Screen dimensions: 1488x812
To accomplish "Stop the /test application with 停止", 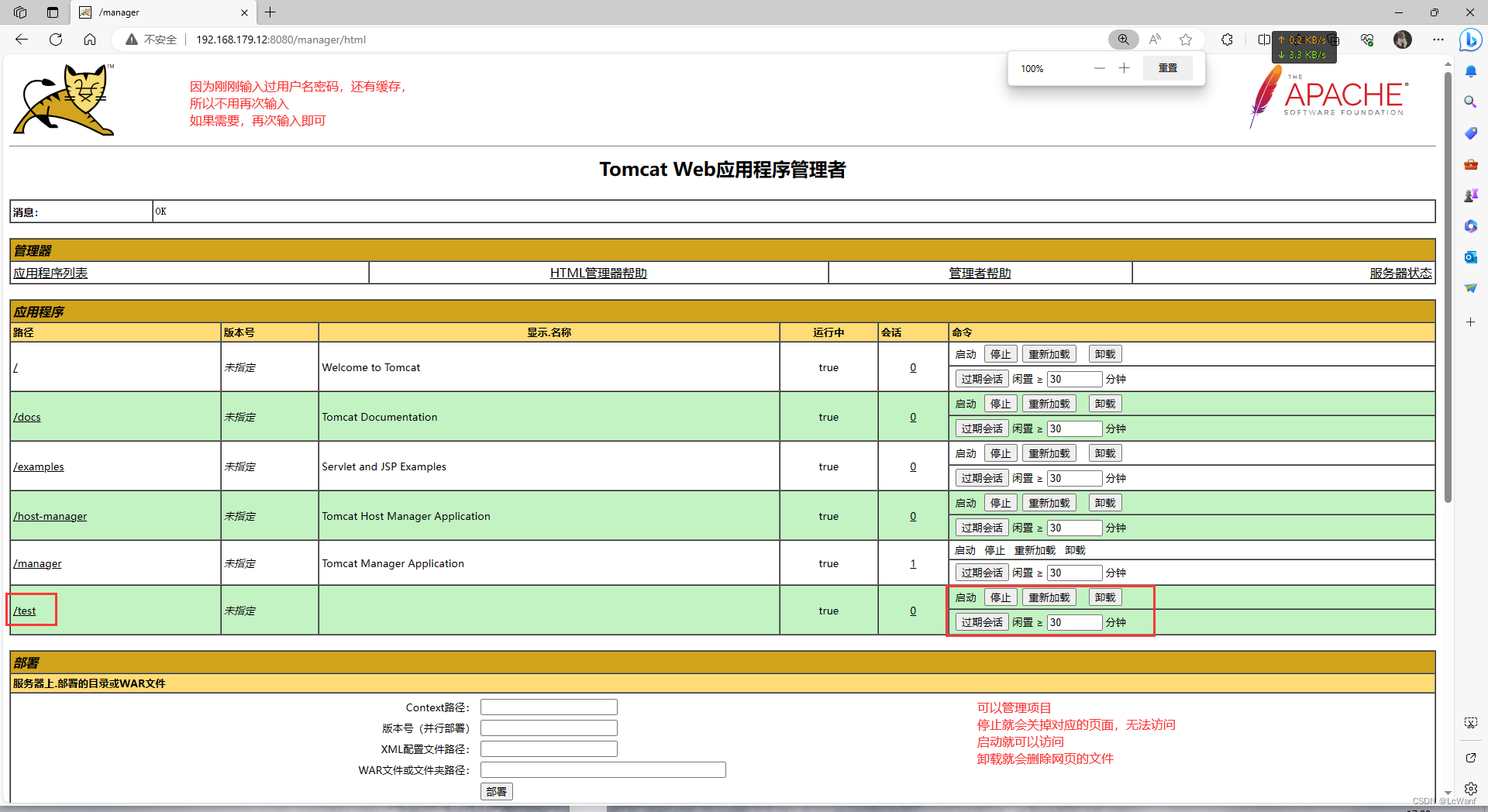I will tap(1001, 597).
